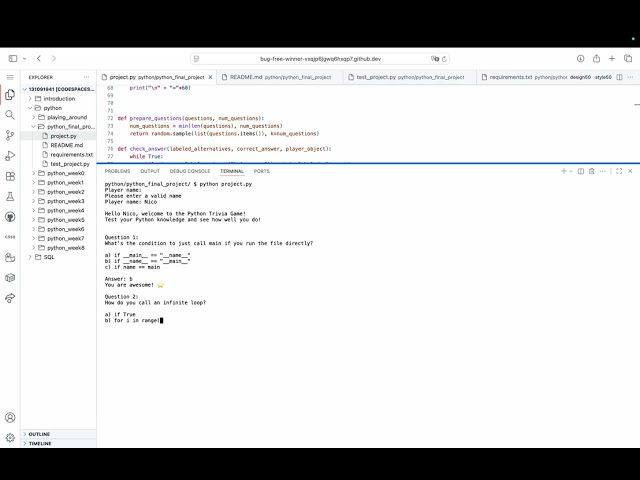Click the share arrow icon in activity bar
The width and height of the screenshot is (640, 480).
point(10,298)
